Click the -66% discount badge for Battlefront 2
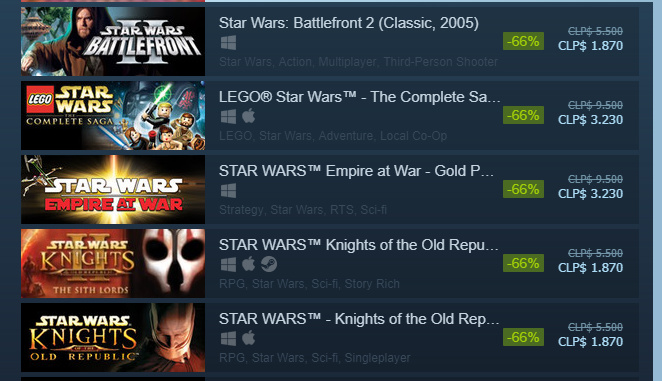This screenshot has width=662, height=381. (x=523, y=41)
